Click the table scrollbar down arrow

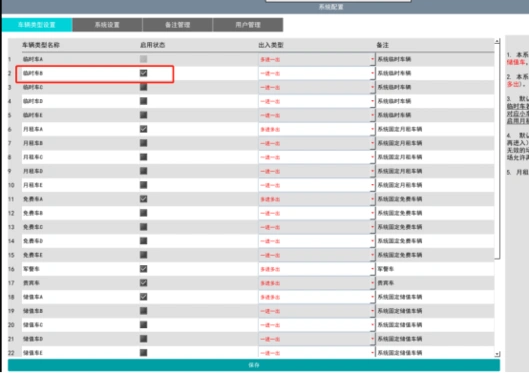497,354
